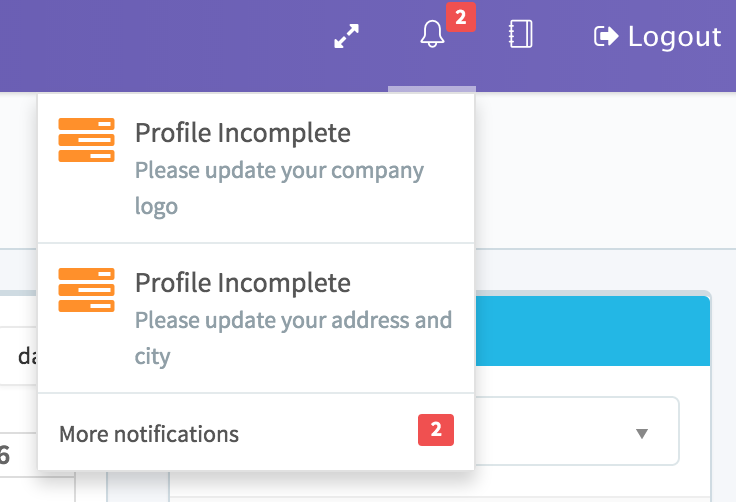Click the table cell showing 6
This screenshot has width=736, height=502.
click(x=8, y=456)
